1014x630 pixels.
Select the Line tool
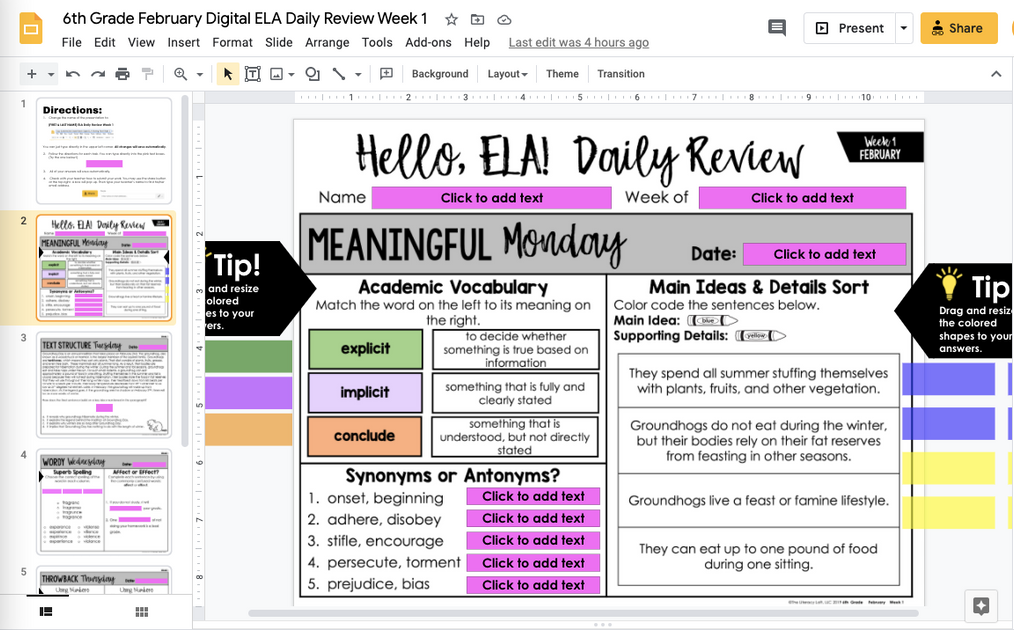[x=341, y=73]
